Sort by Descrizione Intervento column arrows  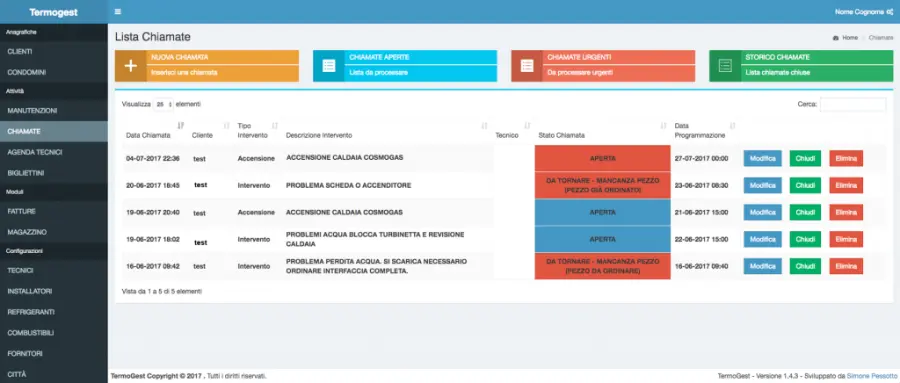coord(484,125)
